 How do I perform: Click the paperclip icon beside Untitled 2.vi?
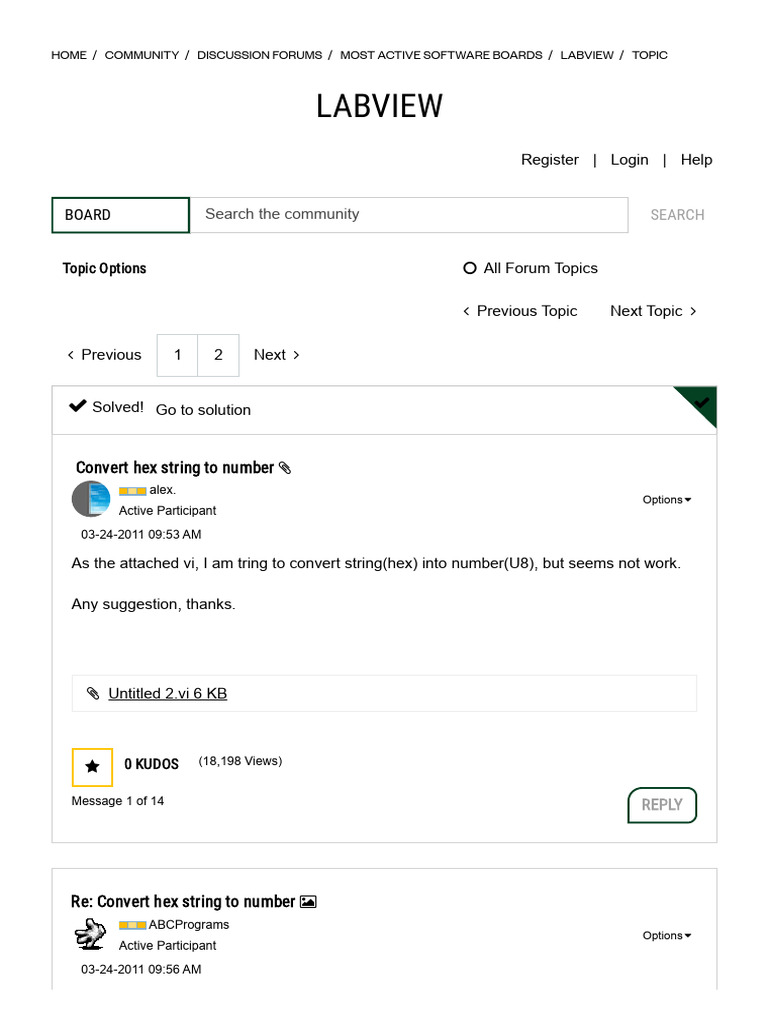(x=93, y=693)
